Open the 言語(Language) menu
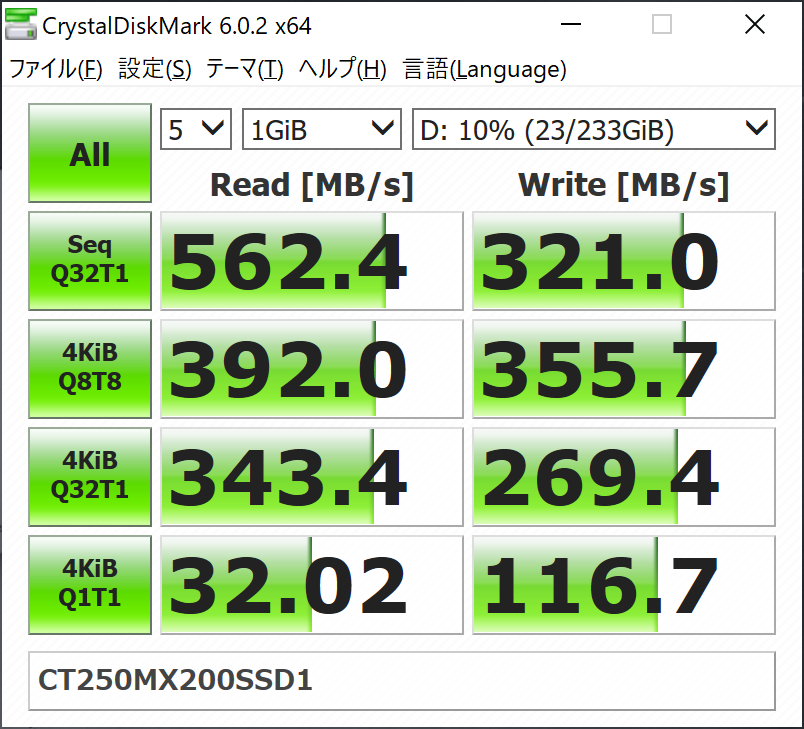This screenshot has height=729, width=804. (484, 69)
